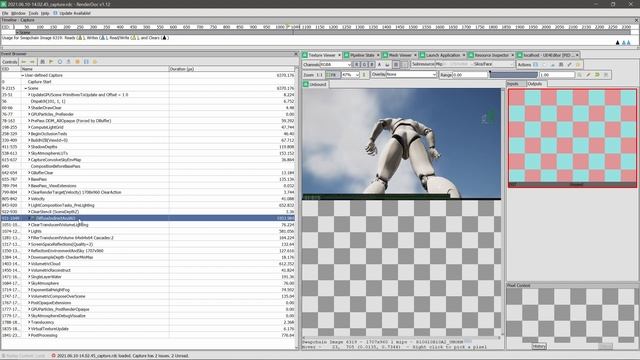640x360 pixels.
Task: Switch to the Resource Inspector tab
Action: (x=491, y=55)
